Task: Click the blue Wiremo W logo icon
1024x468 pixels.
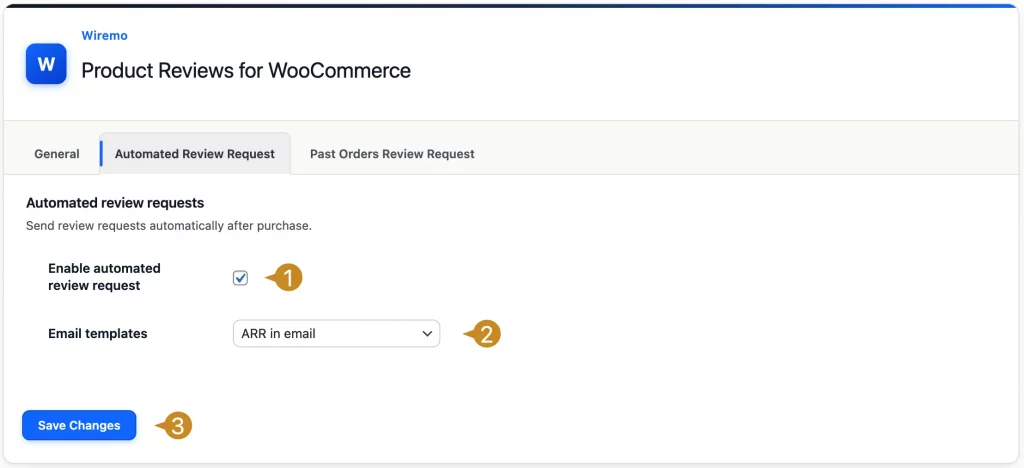Action: tap(46, 64)
